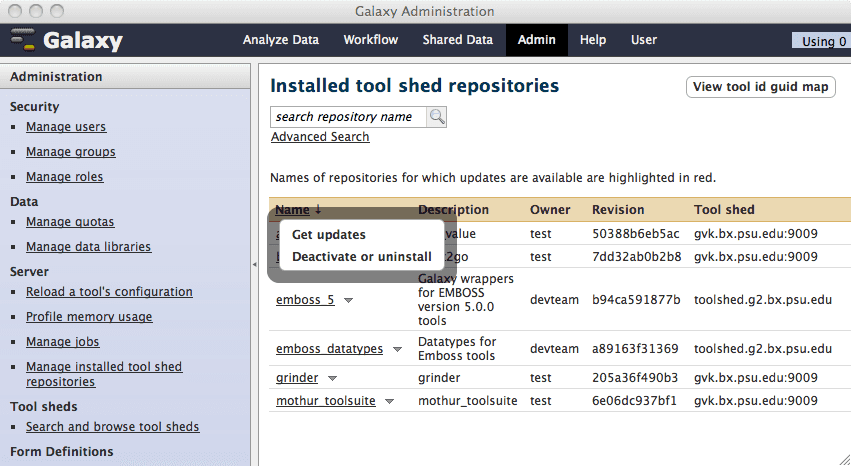
Task: Open Manage data libraries link
Action: [x=88, y=247]
